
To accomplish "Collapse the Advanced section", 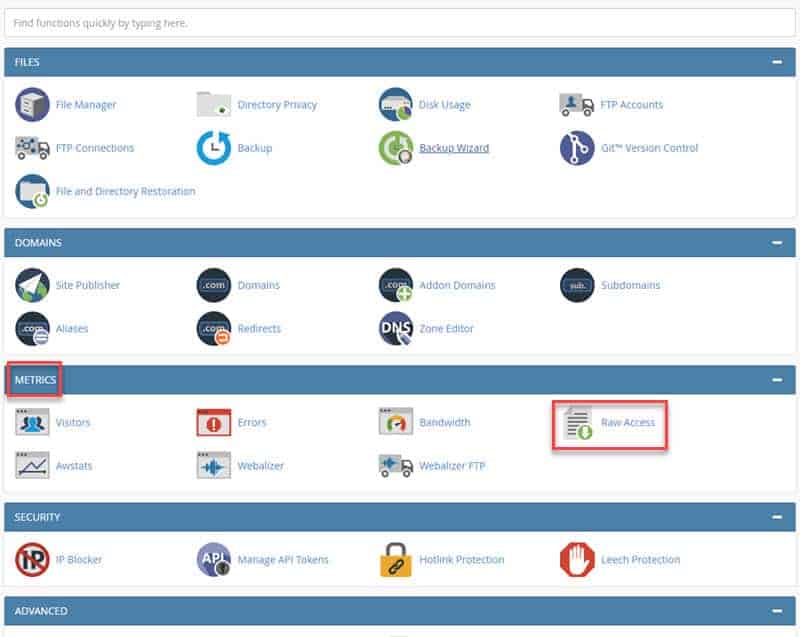I will click(777, 611).
